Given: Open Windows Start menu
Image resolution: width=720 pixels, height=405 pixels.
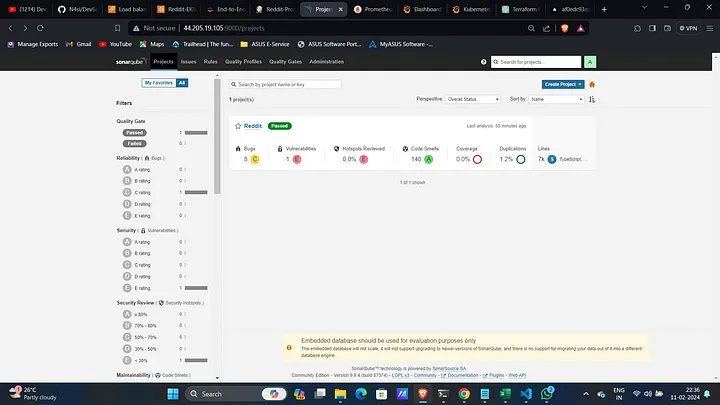Looking at the screenshot, I should click(173, 394).
